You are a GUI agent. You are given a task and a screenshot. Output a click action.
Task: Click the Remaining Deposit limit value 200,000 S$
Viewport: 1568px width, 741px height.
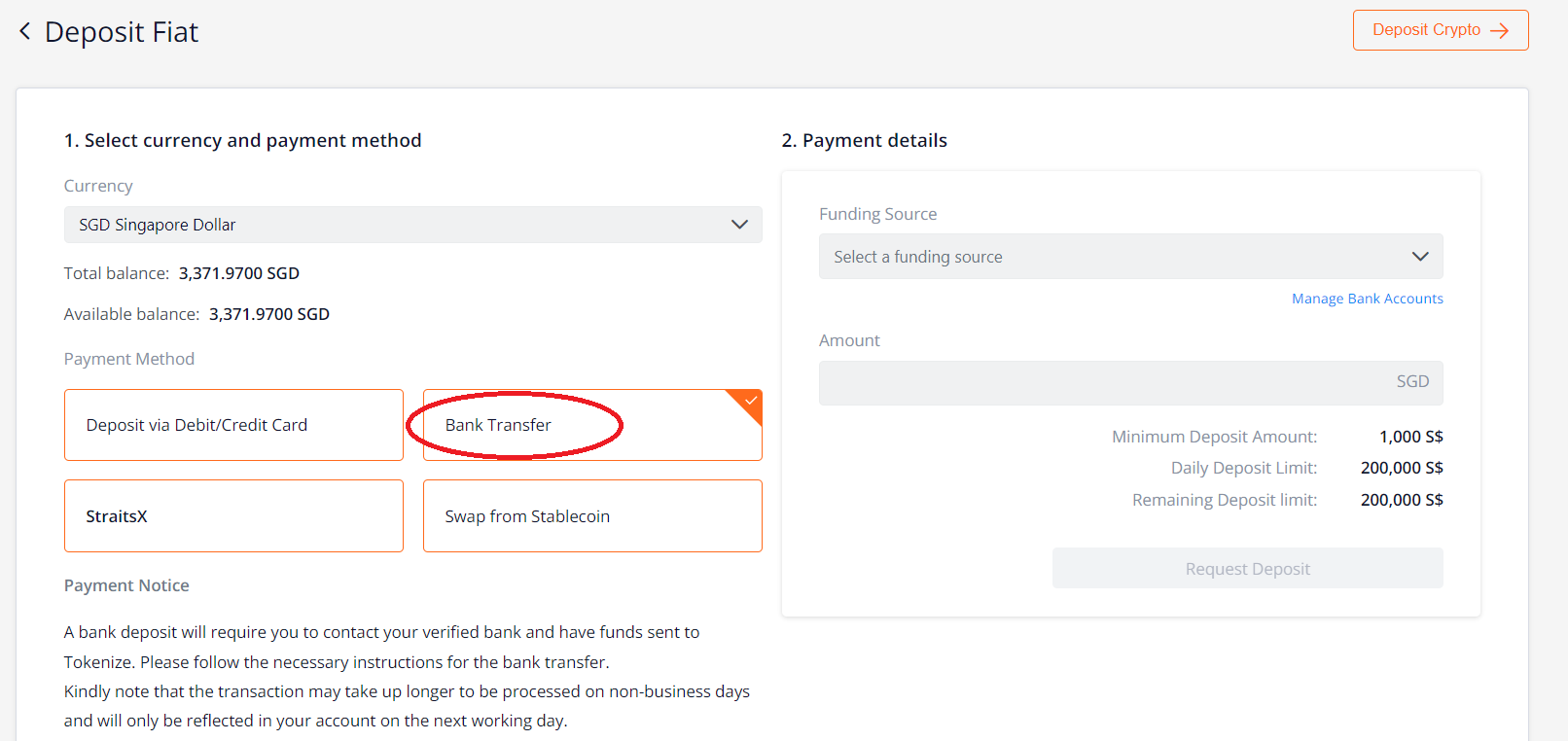[x=1402, y=500]
